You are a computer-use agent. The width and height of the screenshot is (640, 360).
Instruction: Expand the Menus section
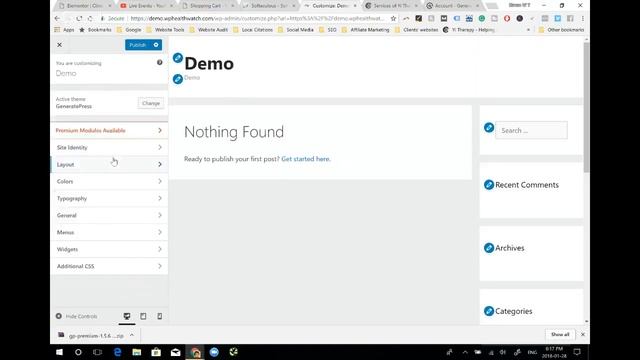coord(109,232)
